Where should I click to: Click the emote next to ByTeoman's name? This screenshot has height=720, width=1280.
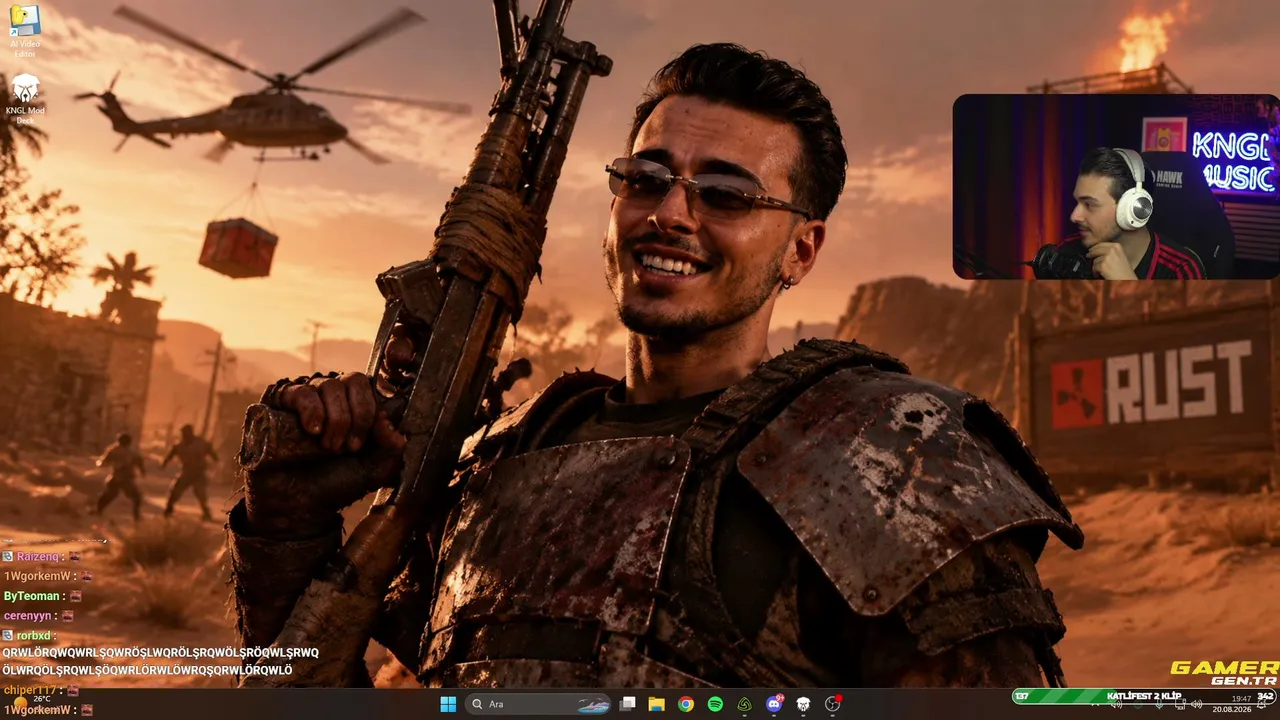(x=76, y=596)
